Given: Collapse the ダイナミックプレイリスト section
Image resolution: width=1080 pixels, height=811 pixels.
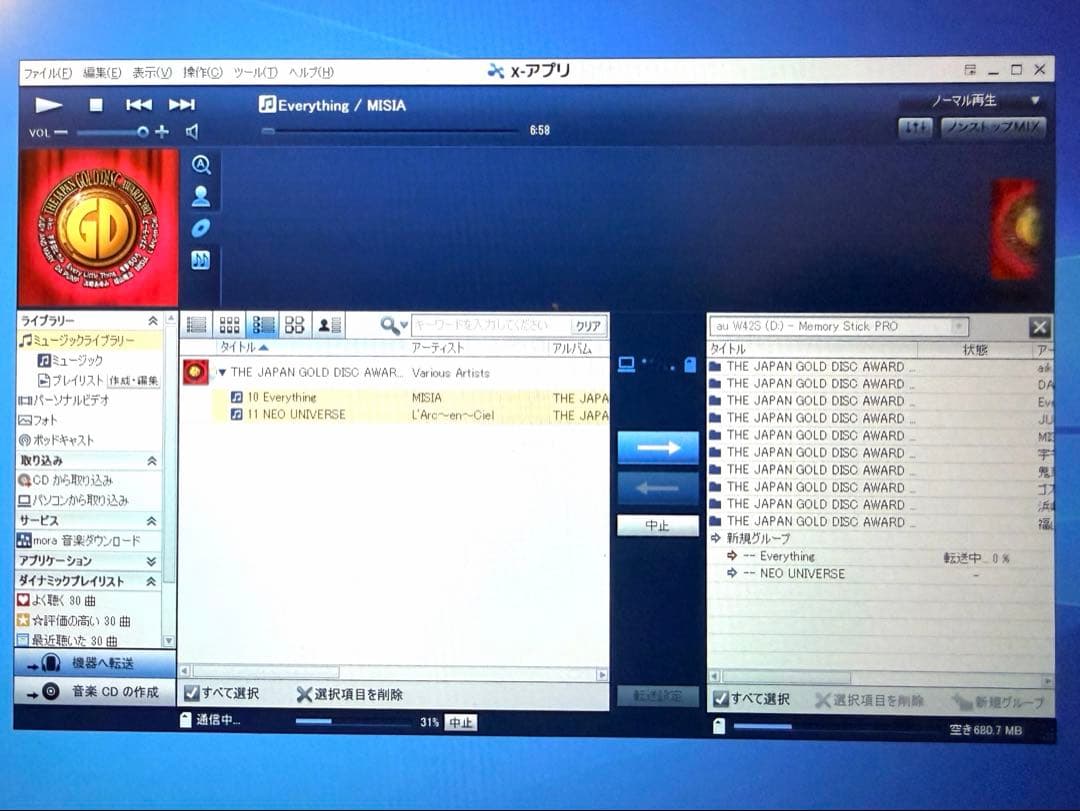Looking at the screenshot, I should pyautogui.click(x=152, y=582).
